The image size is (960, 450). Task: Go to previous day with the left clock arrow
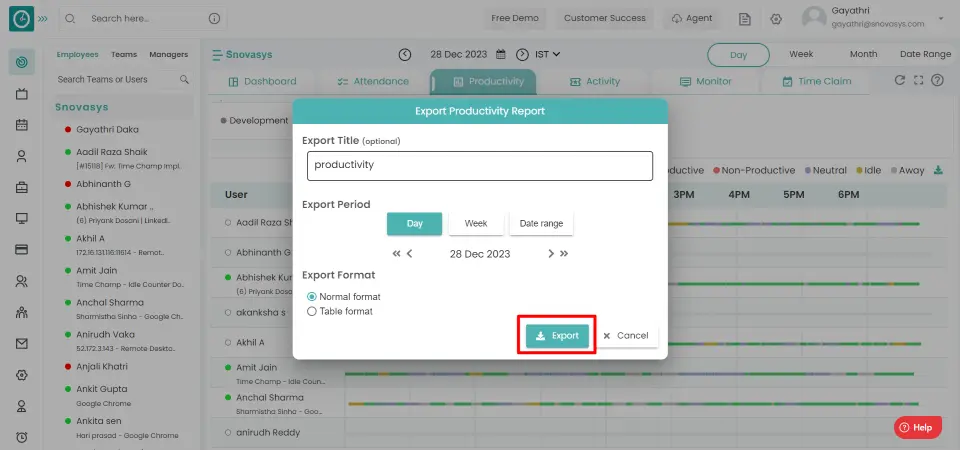pos(405,54)
